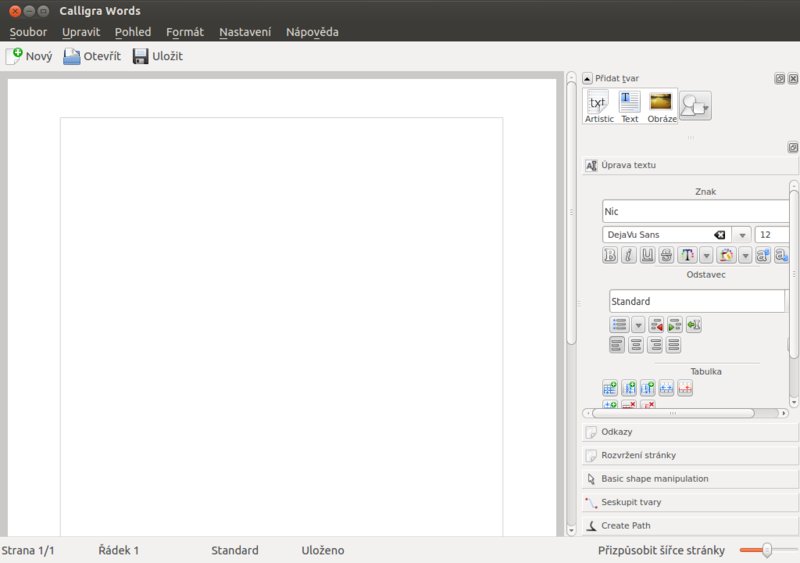Screen dimensions: 800x563
Task: Justify paragraph text alignment
Action: 674,345
